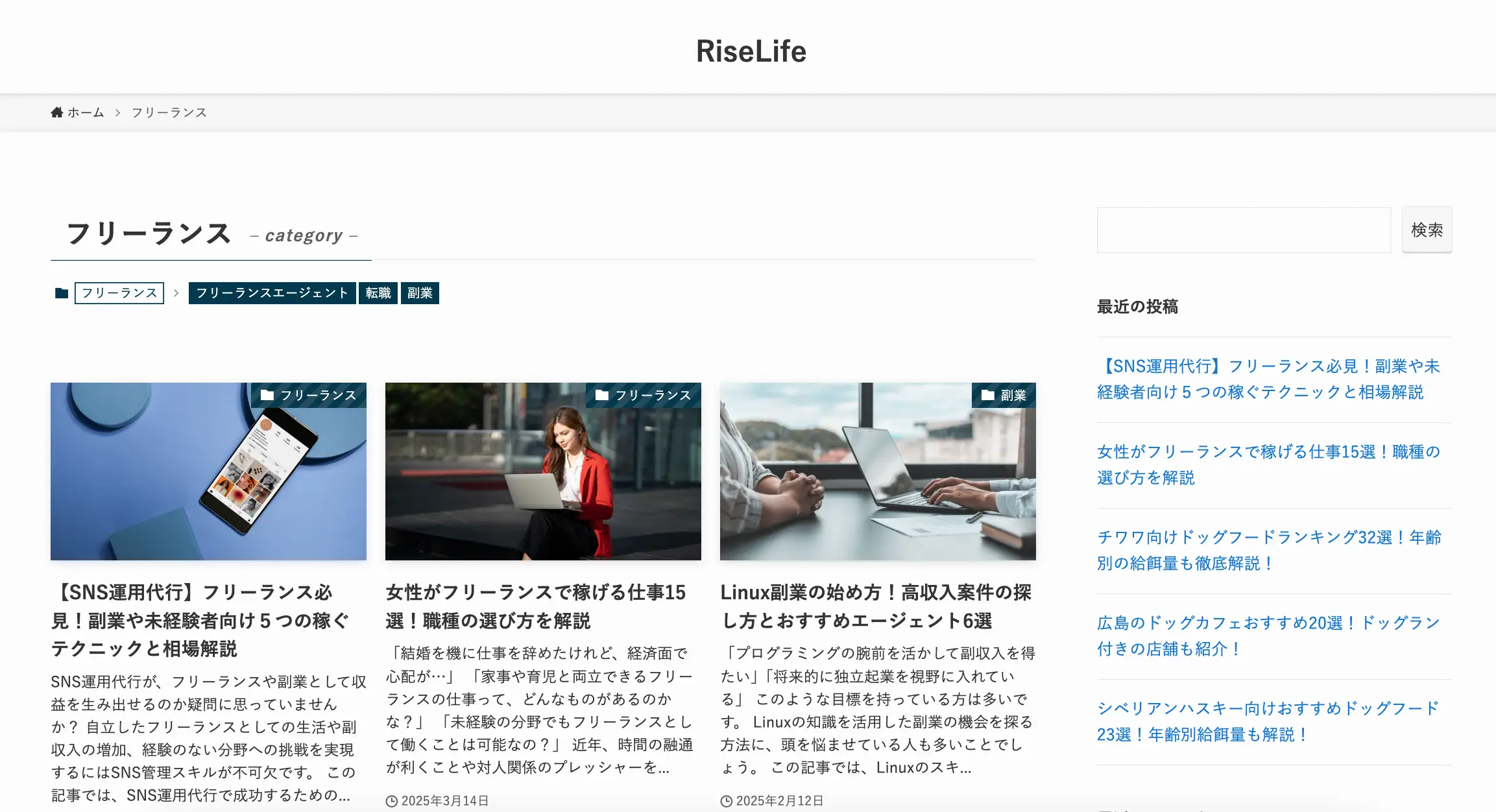The image size is (1496, 812).
Task: Select the 転職 subcategory tag
Action: pos(378,293)
